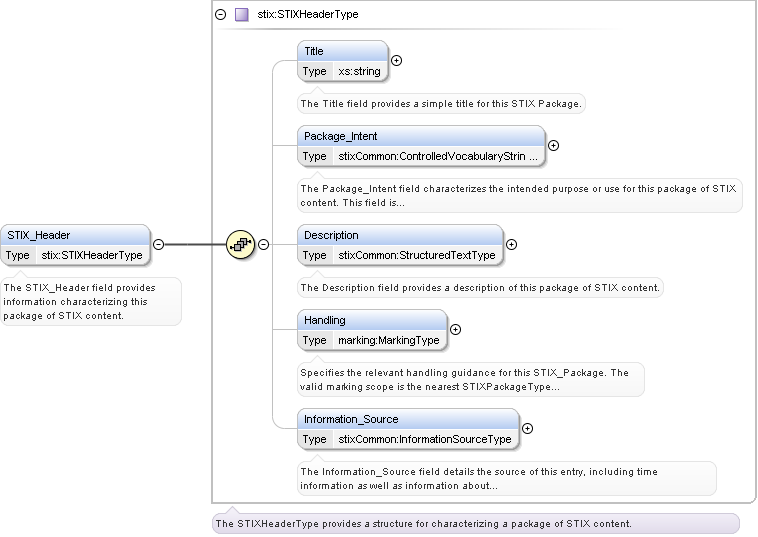Select the Description element box
Viewport: 758px width, 537px height.
[400, 235]
